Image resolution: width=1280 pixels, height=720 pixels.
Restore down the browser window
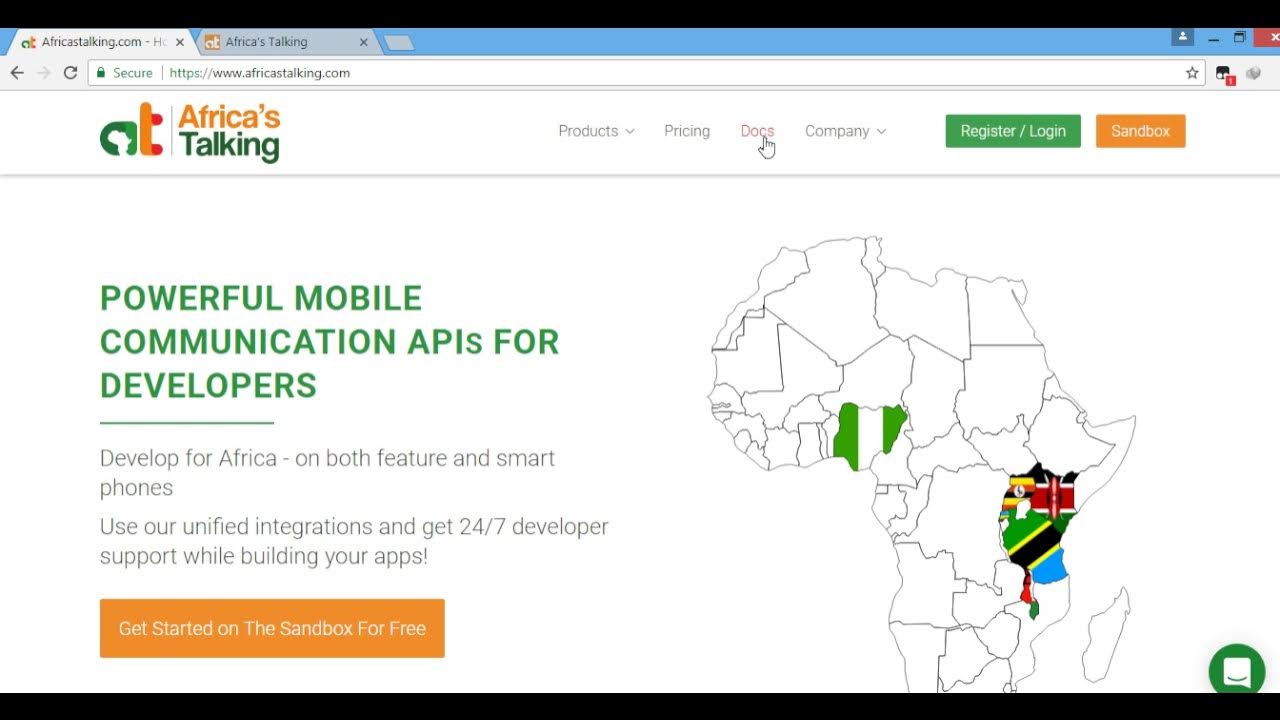click(1240, 38)
